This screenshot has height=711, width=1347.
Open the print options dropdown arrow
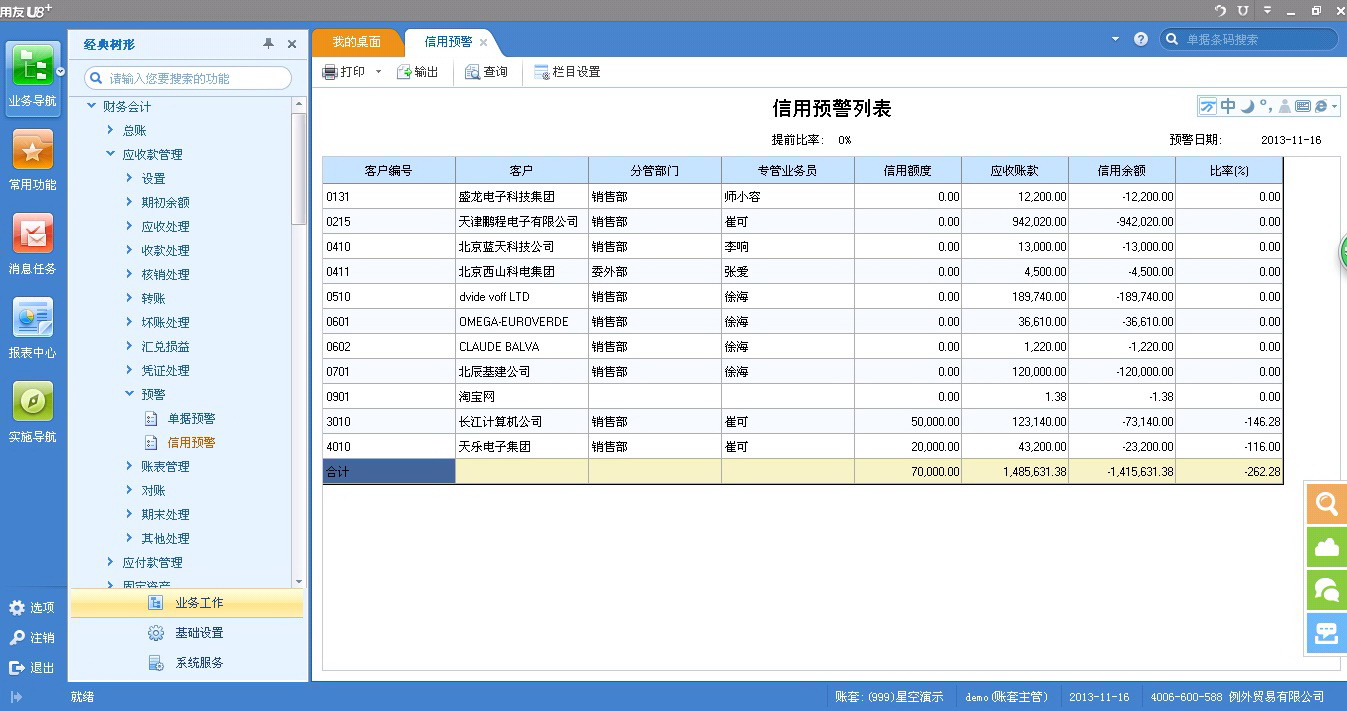(378, 72)
